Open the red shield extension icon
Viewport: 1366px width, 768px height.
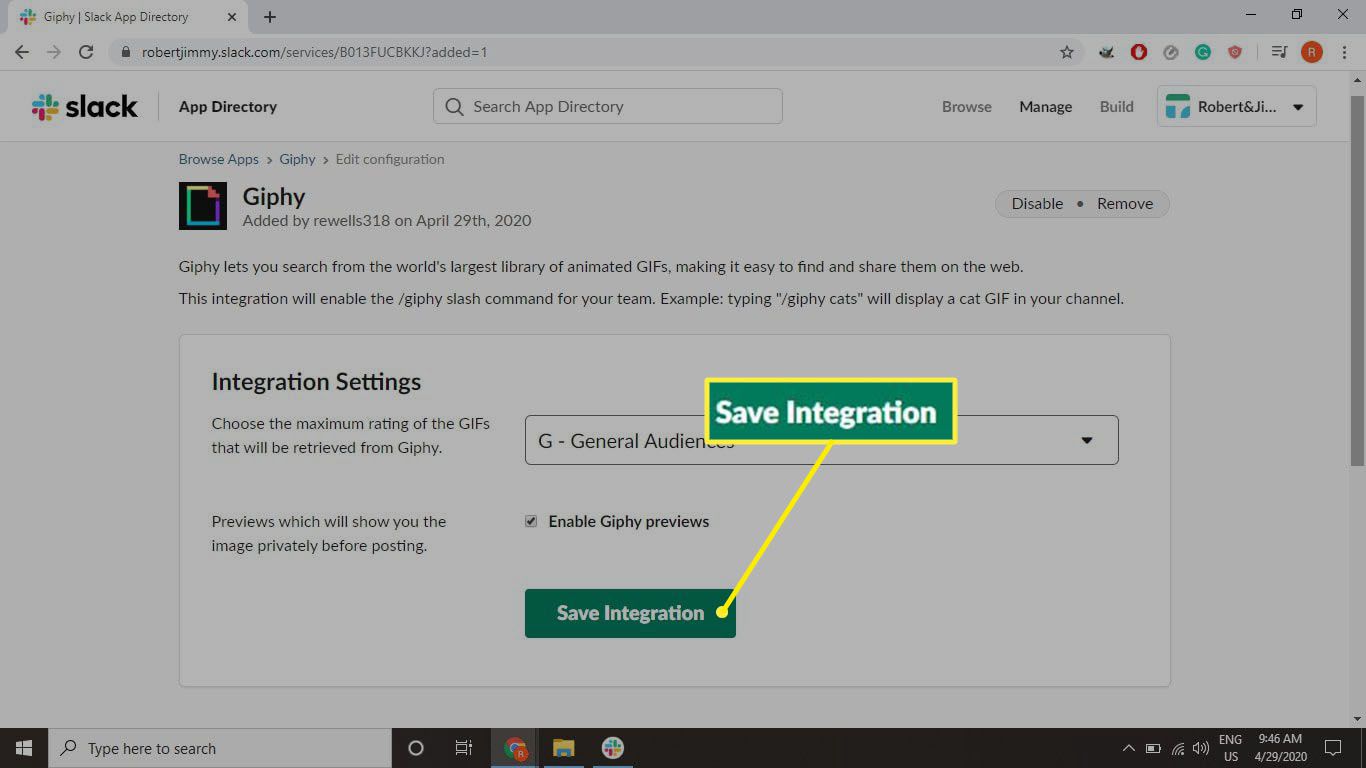(1235, 52)
